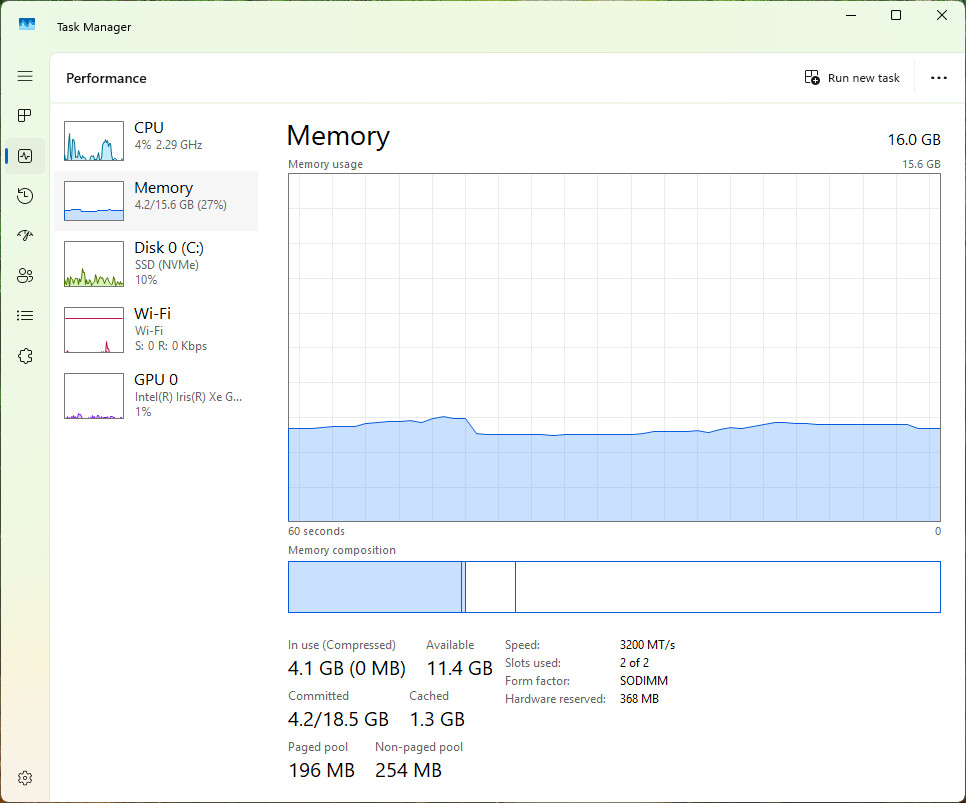
Task: Click the 'Memory composition' label
Action: [342, 550]
